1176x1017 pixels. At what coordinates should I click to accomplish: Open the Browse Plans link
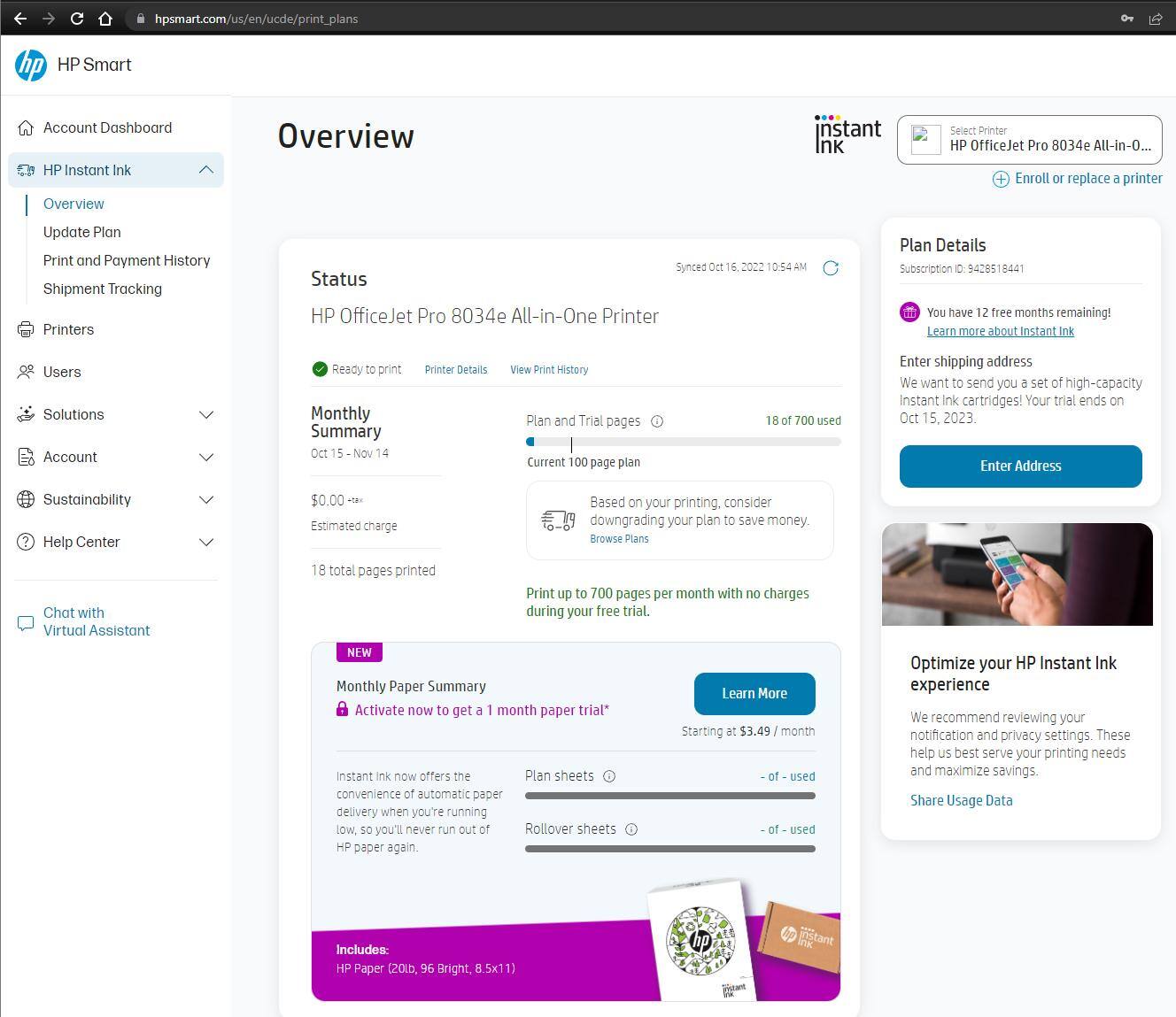(x=619, y=539)
